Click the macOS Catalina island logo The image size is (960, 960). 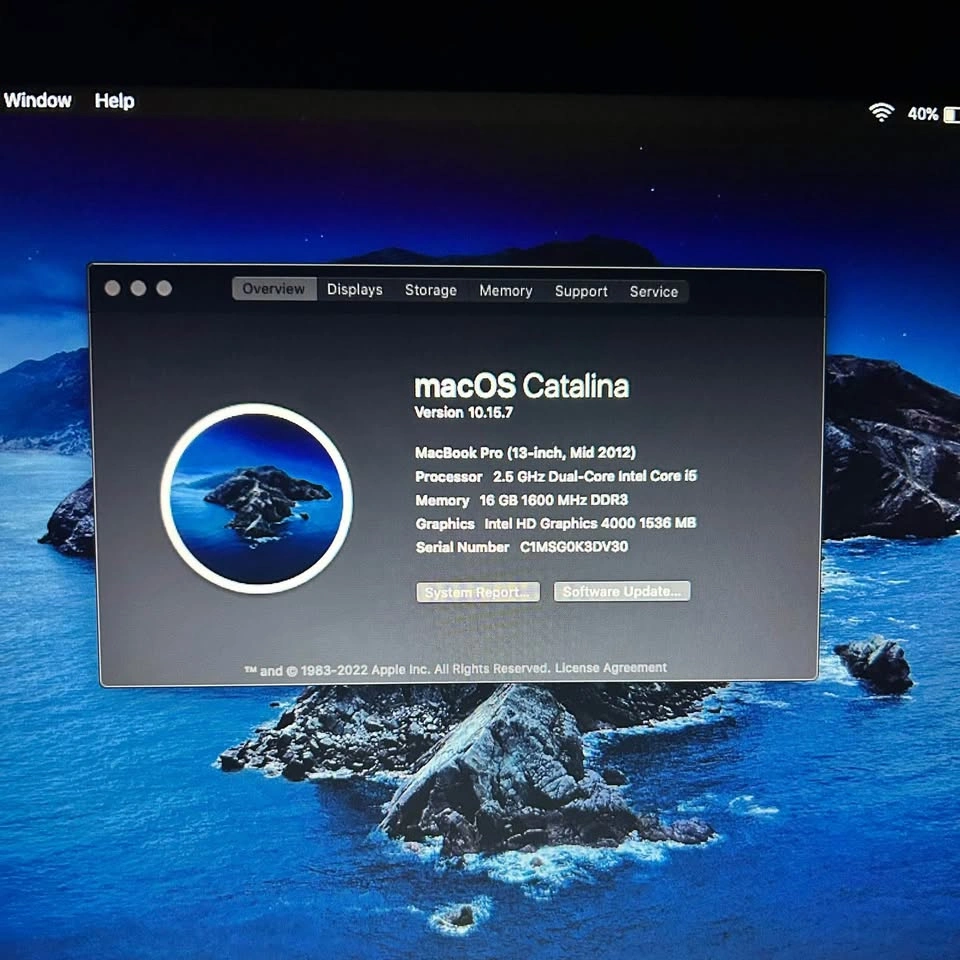[256, 498]
